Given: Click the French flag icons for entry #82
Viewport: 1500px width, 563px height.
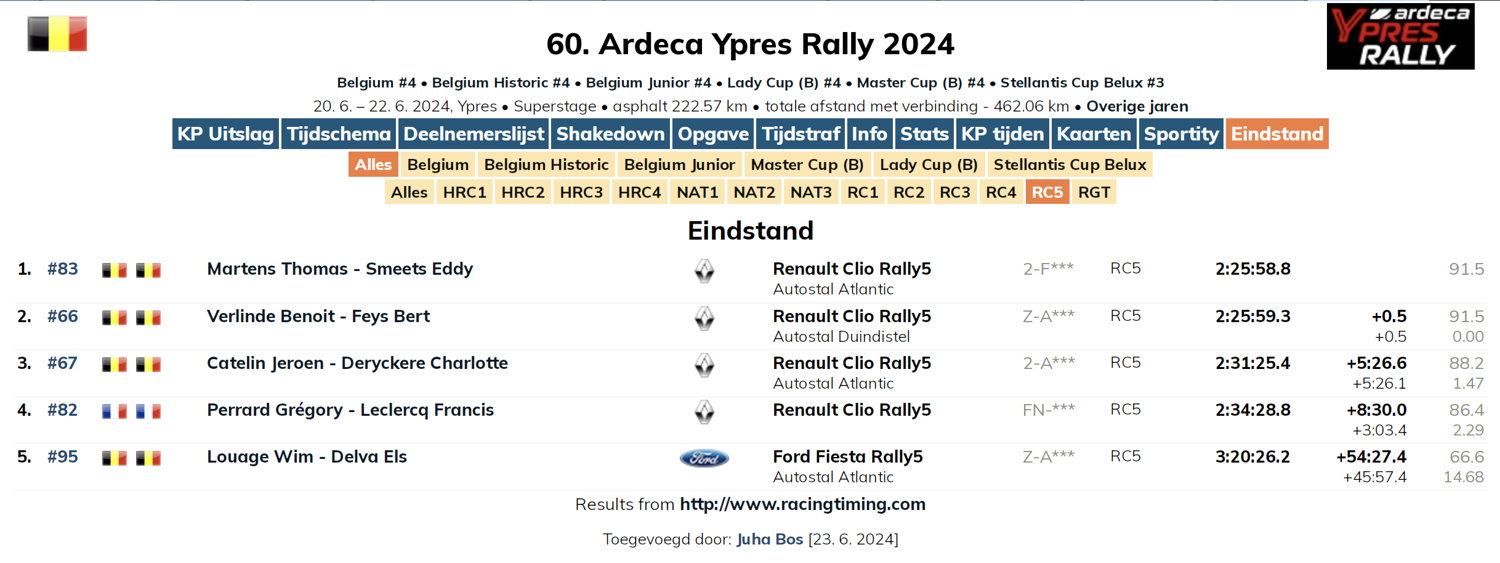Looking at the screenshot, I should point(131,411).
